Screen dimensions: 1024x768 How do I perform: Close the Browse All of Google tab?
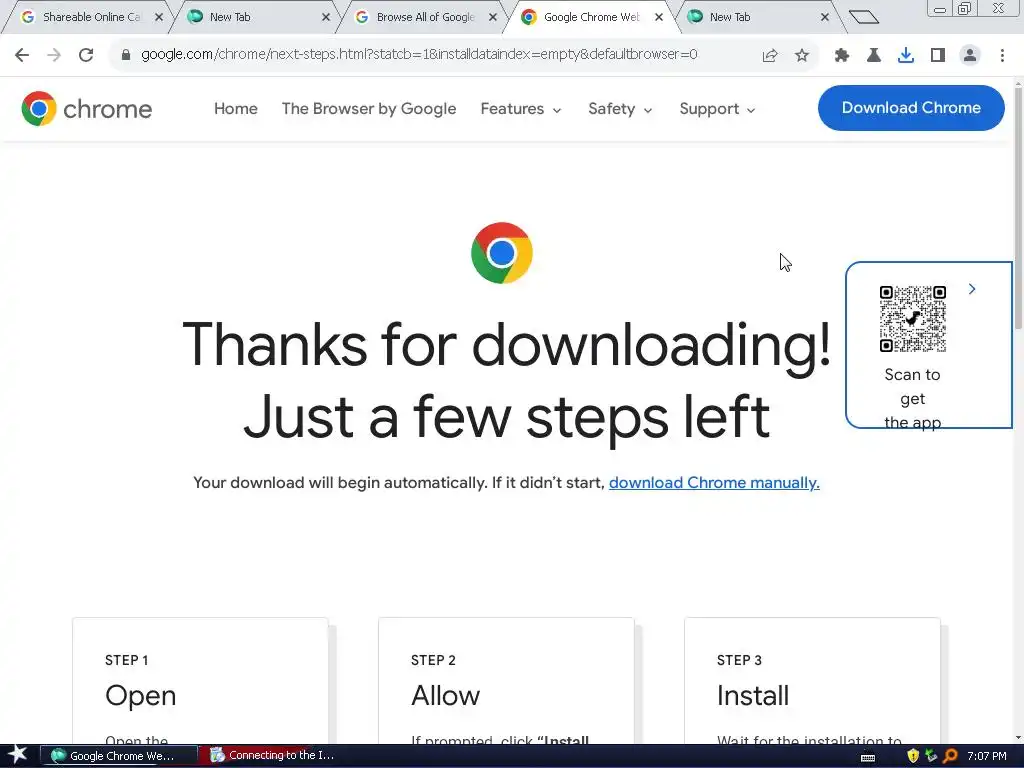(x=493, y=18)
